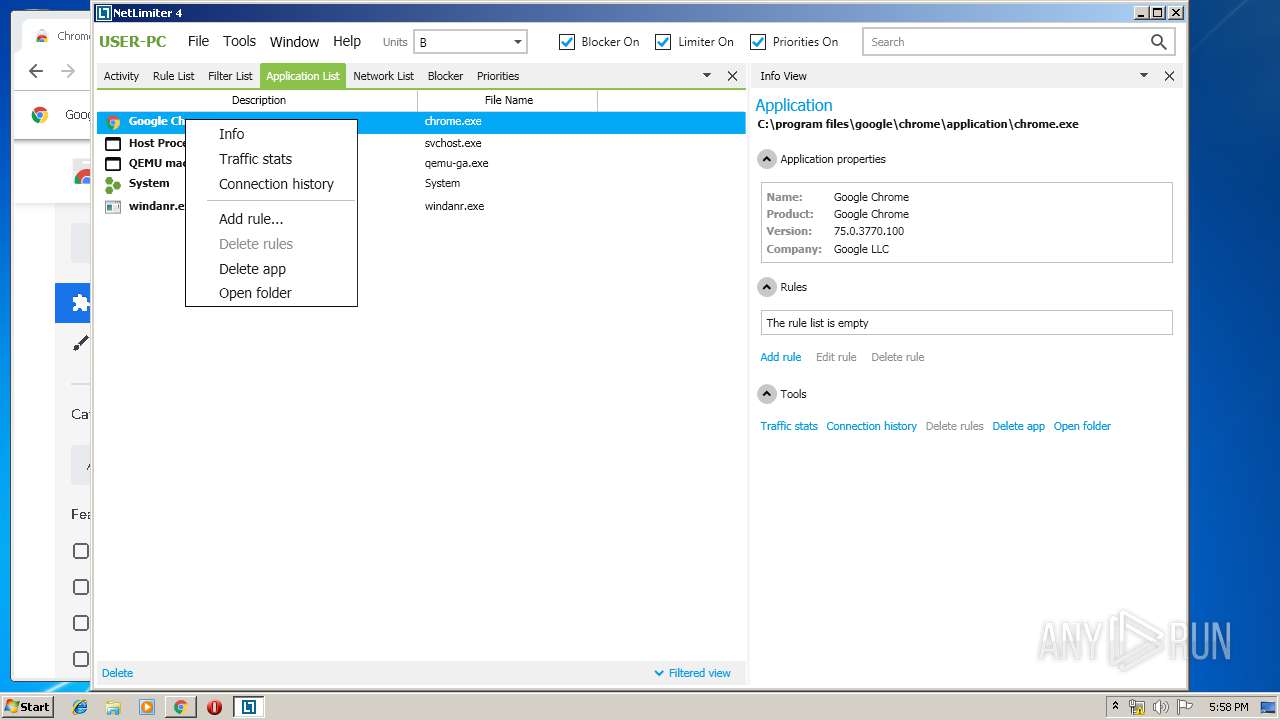Tick the second checkbox in Chrome window

pyautogui.click(x=81, y=587)
